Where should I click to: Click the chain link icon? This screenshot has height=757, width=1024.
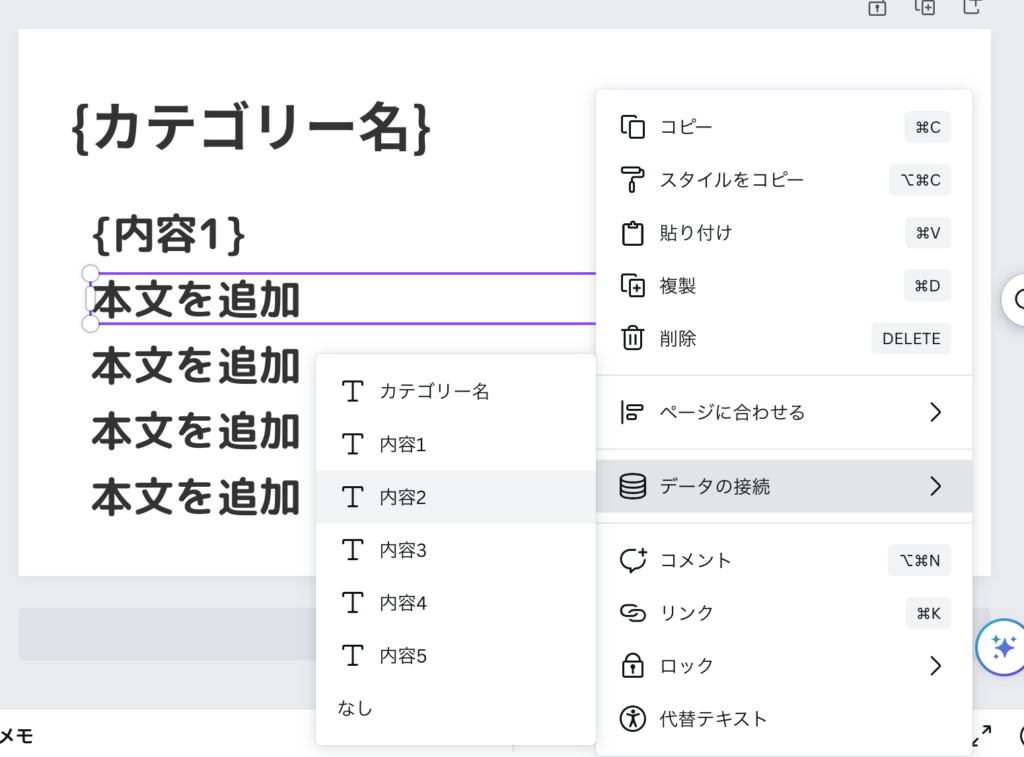pyautogui.click(x=633, y=613)
